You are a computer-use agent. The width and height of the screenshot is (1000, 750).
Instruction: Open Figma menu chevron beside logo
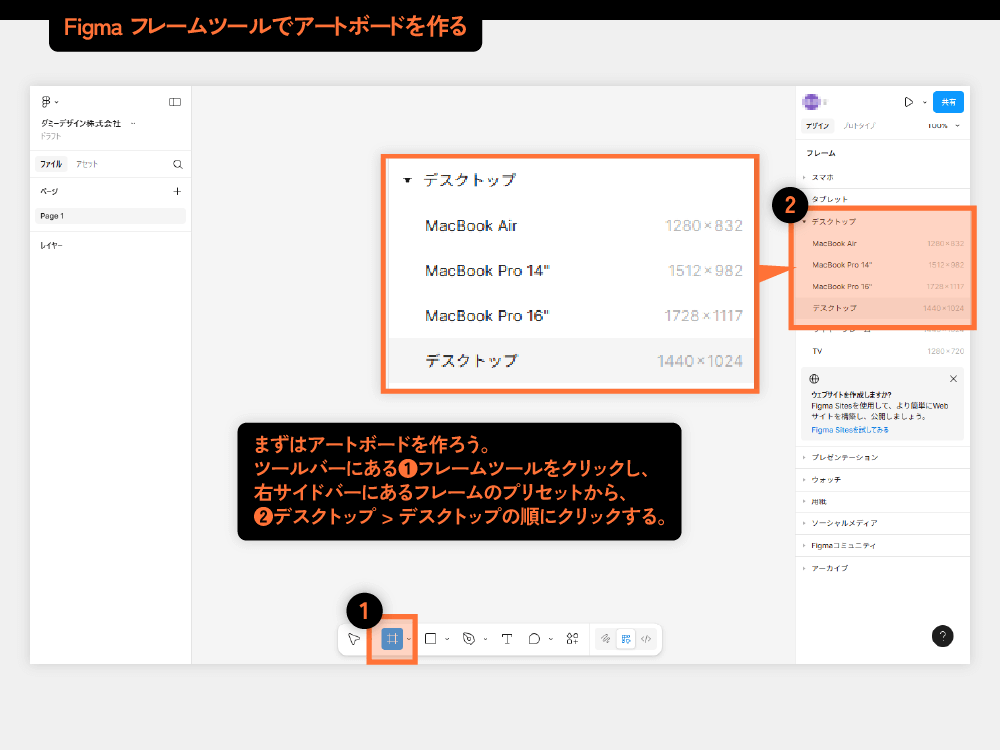point(57,102)
